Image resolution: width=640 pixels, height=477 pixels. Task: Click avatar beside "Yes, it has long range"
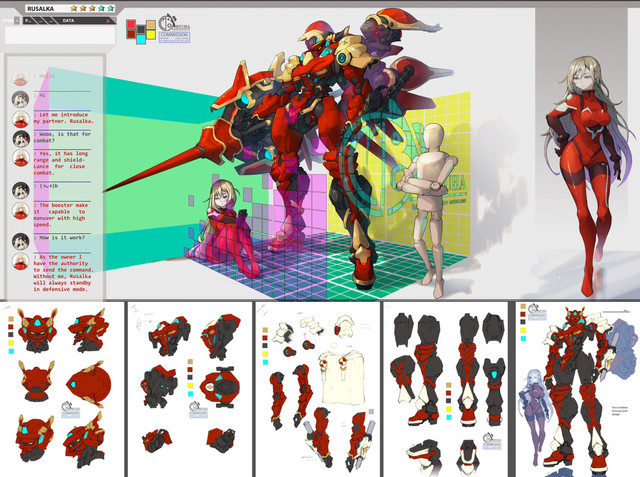click(x=20, y=158)
